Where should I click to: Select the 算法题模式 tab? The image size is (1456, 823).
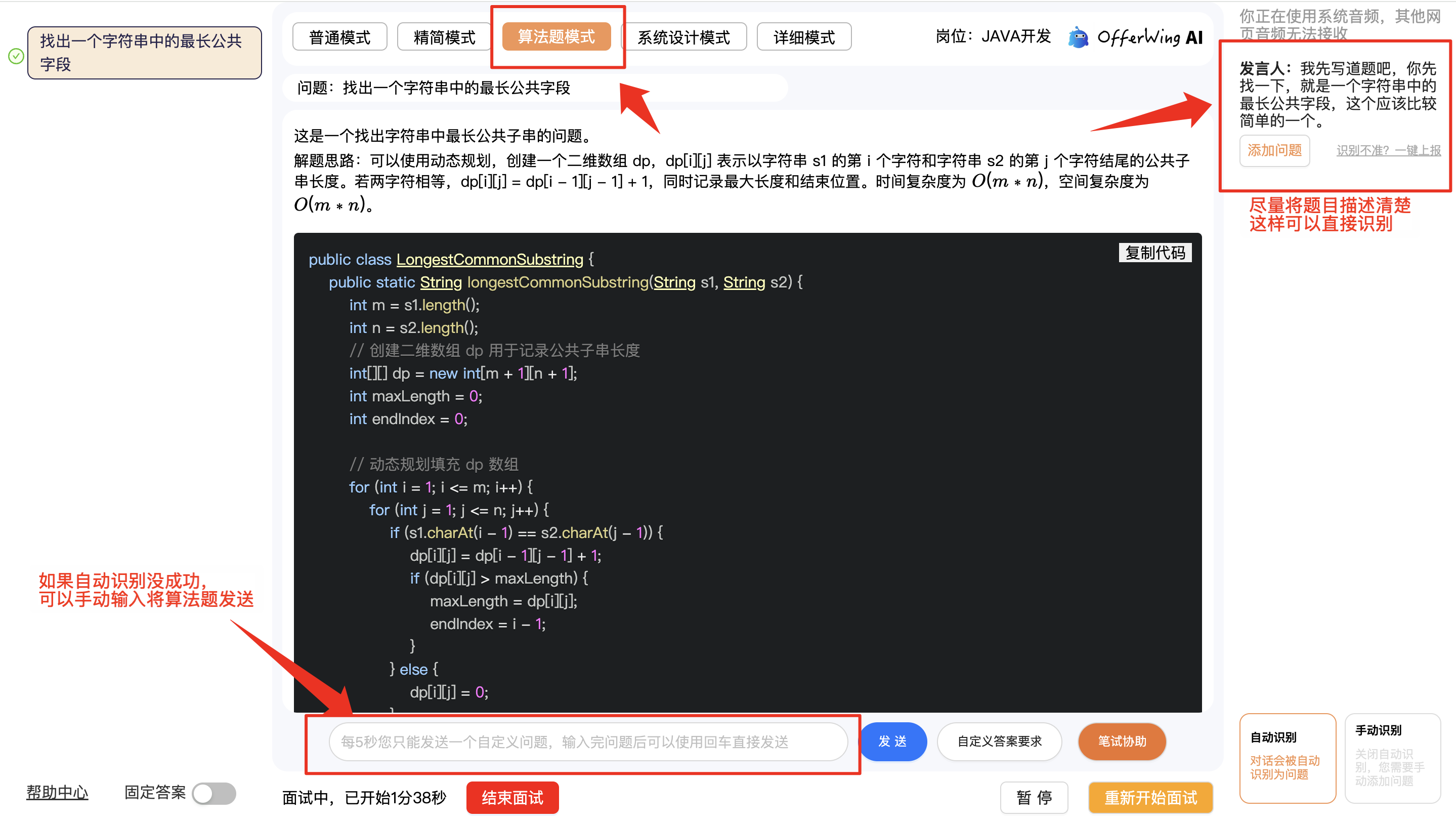[x=556, y=37]
